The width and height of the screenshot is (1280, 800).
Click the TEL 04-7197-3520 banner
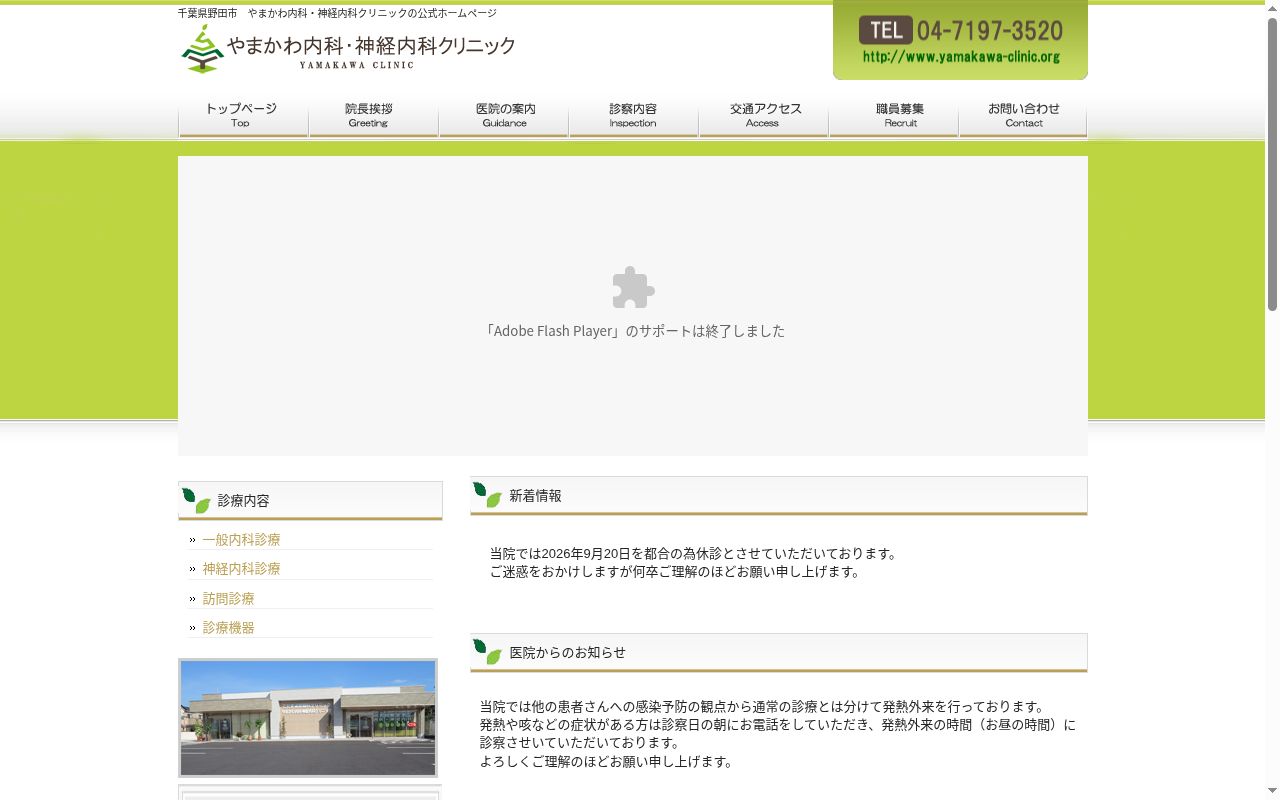point(960,40)
